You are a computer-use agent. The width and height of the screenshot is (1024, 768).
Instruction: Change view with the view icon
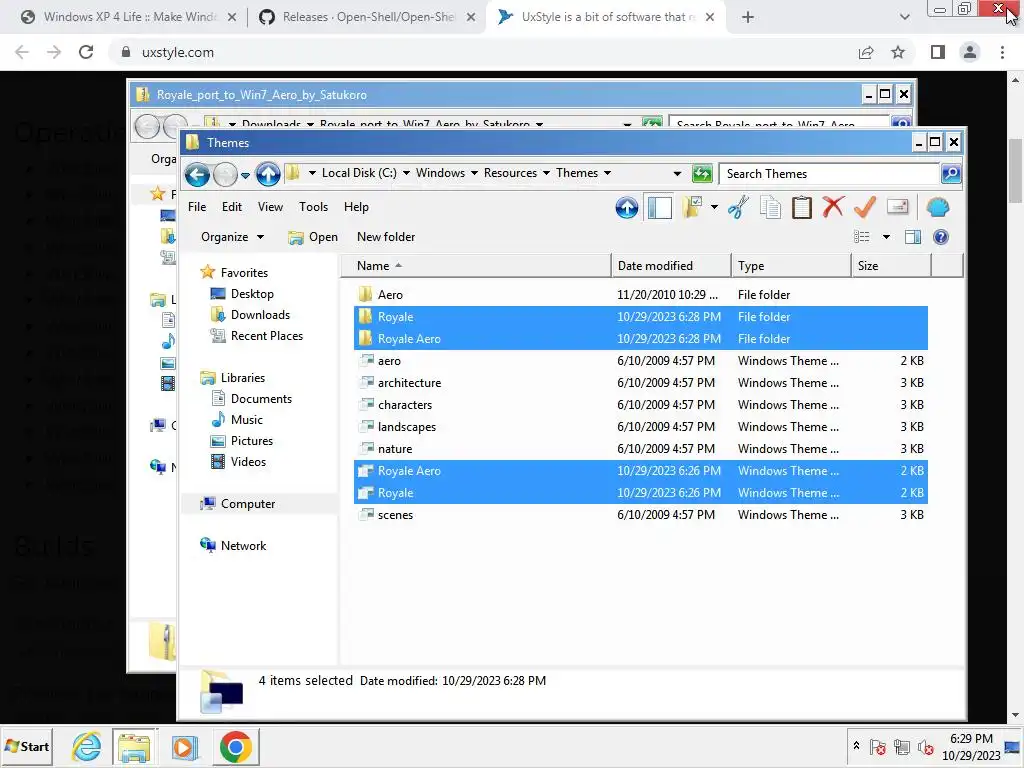pyautogui.click(x=862, y=237)
